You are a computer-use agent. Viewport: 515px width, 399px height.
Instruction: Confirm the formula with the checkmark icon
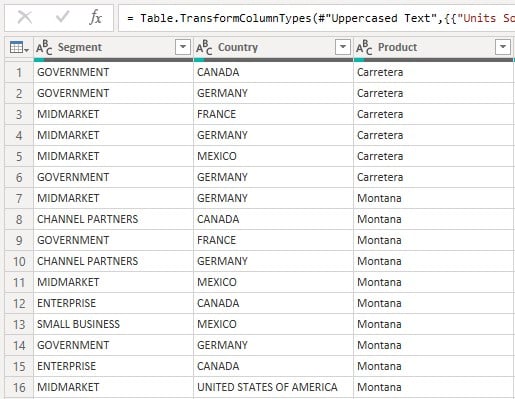pyautogui.click(x=62, y=17)
